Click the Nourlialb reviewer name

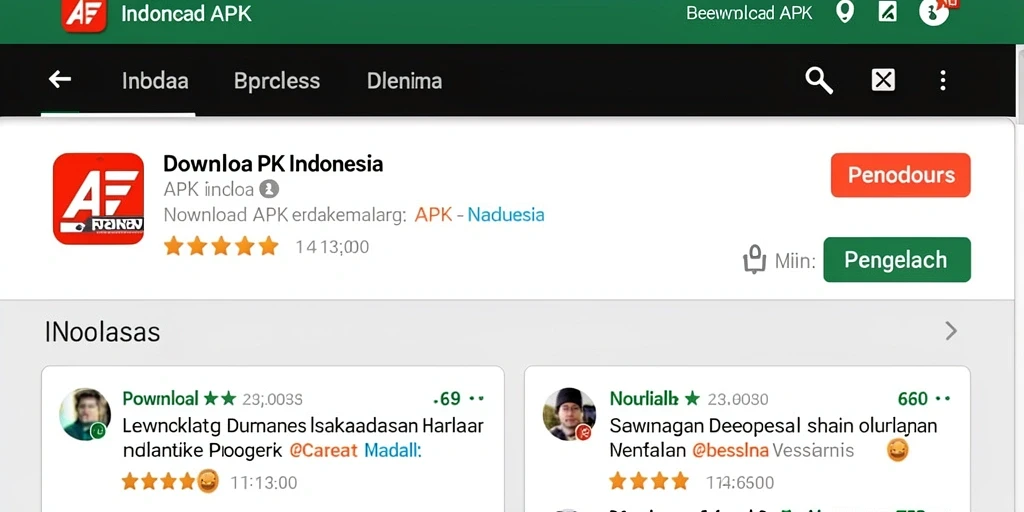click(x=645, y=398)
